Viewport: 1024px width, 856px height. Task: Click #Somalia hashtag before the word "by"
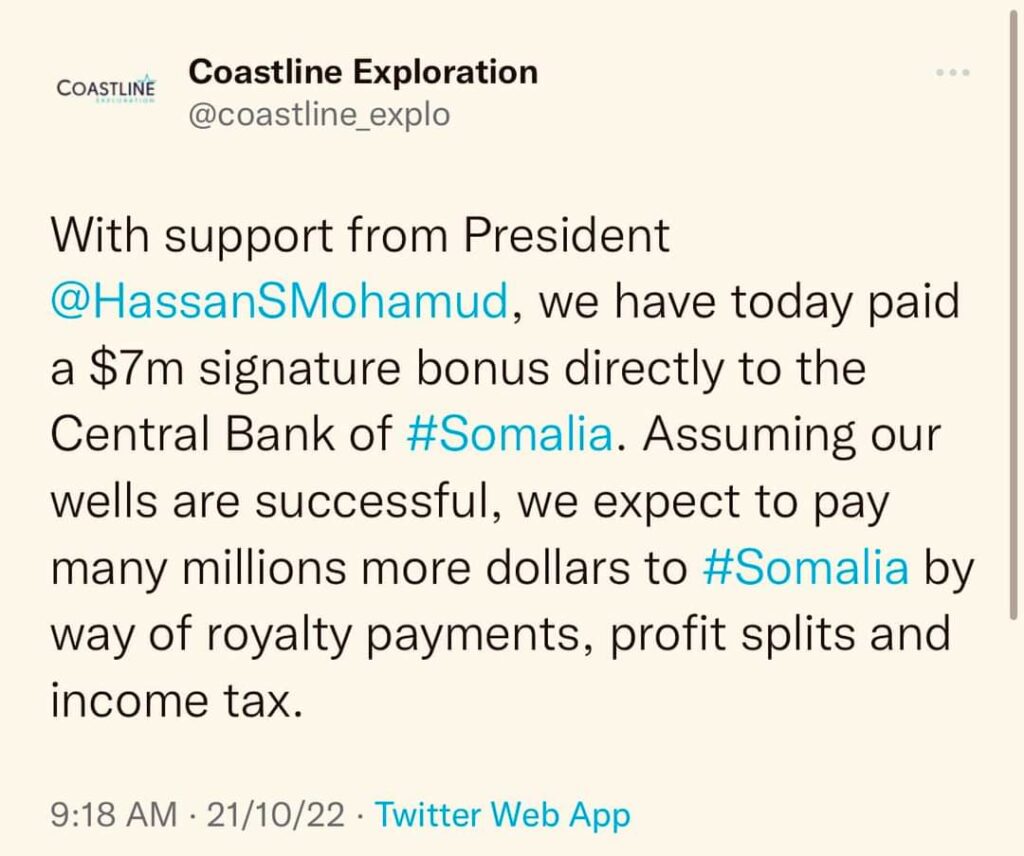click(x=807, y=567)
